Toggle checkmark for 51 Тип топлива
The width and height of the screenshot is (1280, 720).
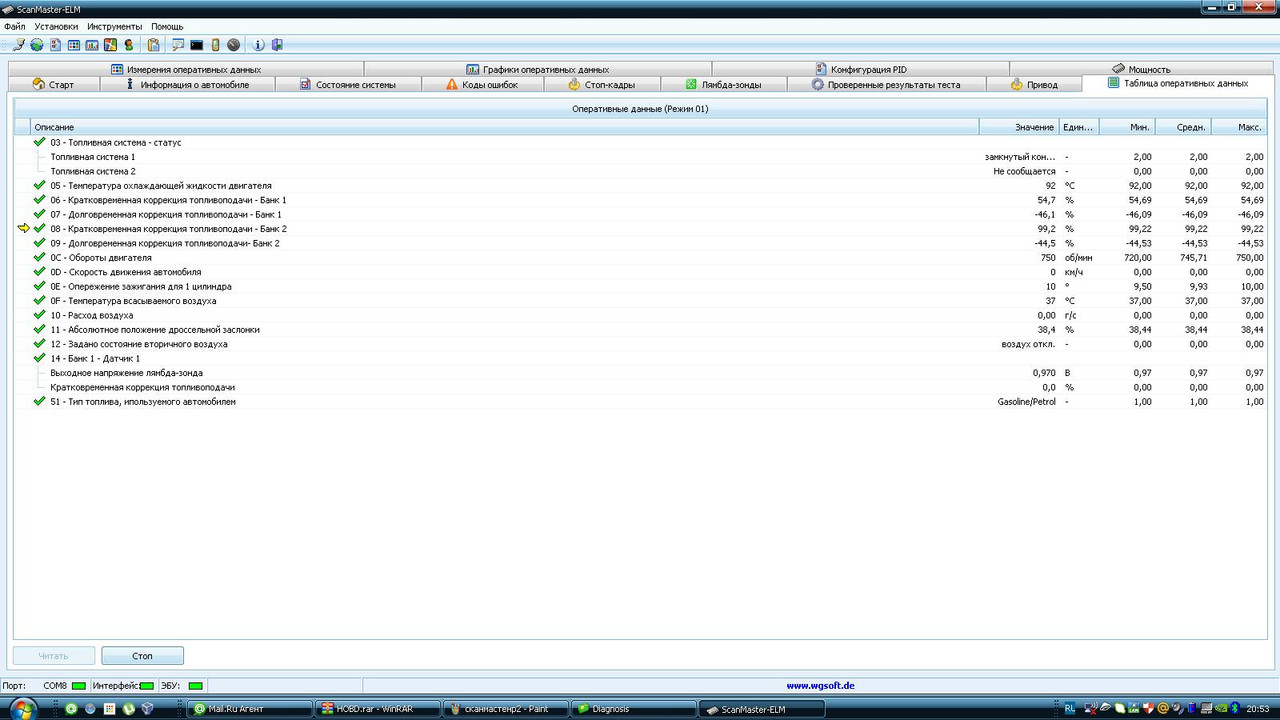pyautogui.click(x=40, y=401)
